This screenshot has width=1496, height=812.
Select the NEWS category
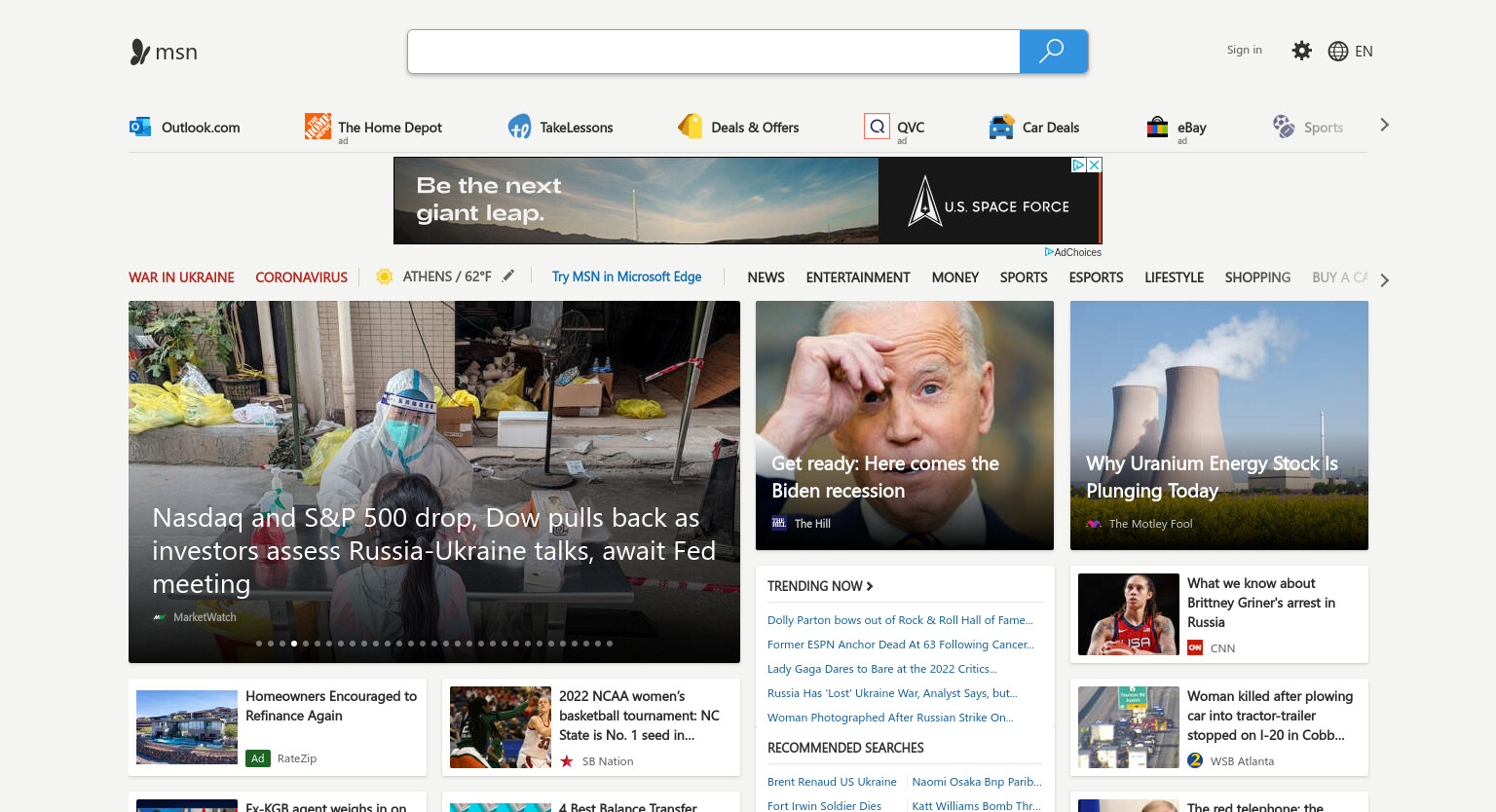(766, 277)
